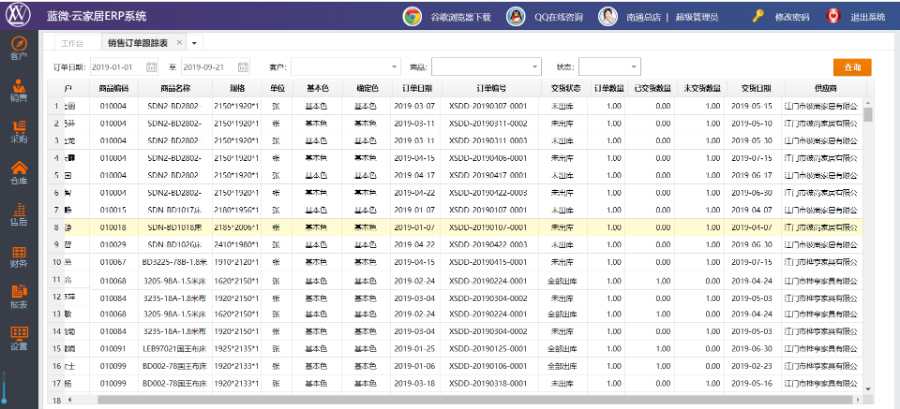Sort by the 未交货数量 column header
The width and height of the screenshot is (900, 409).
702,88
